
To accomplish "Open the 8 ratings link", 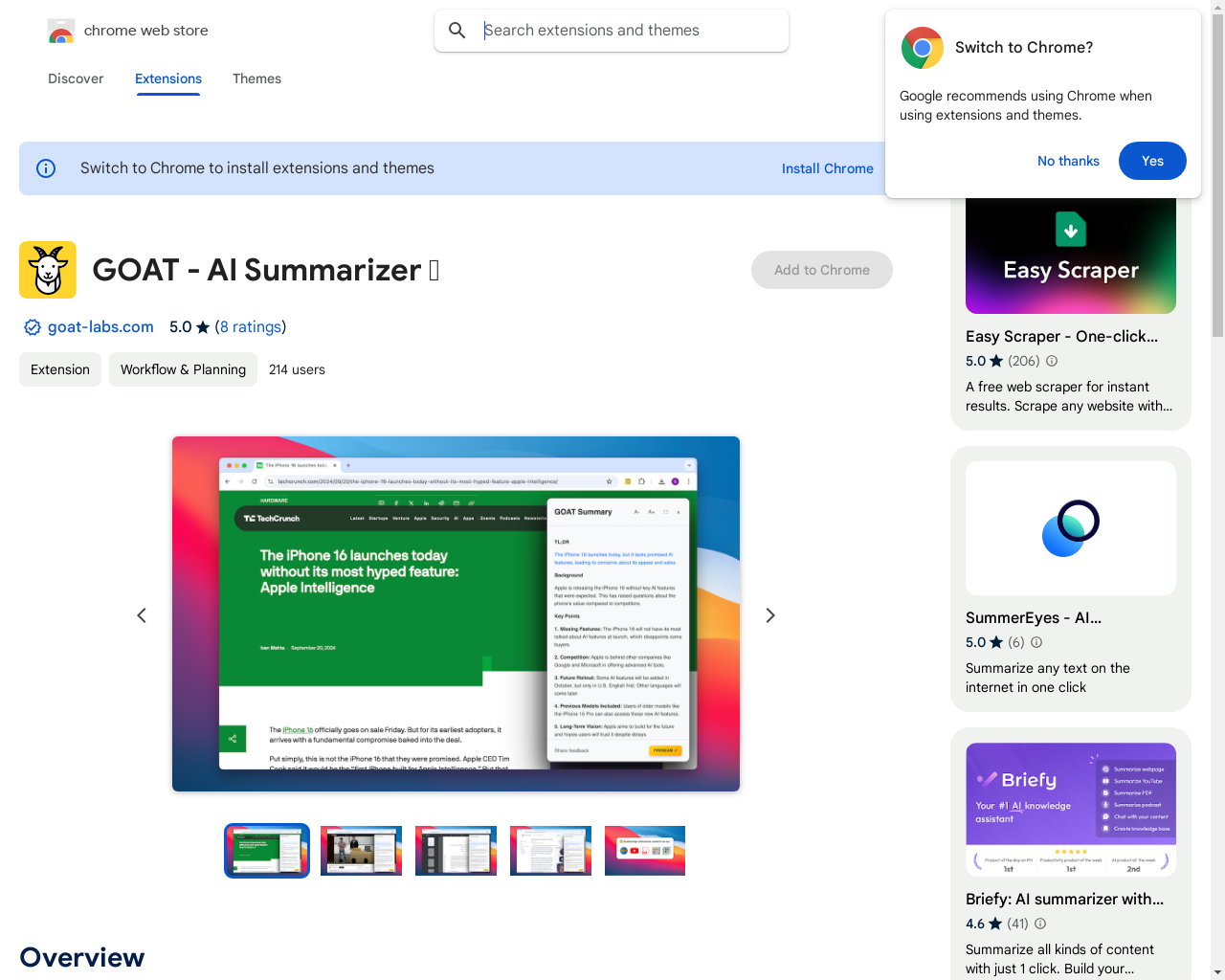I will (251, 327).
